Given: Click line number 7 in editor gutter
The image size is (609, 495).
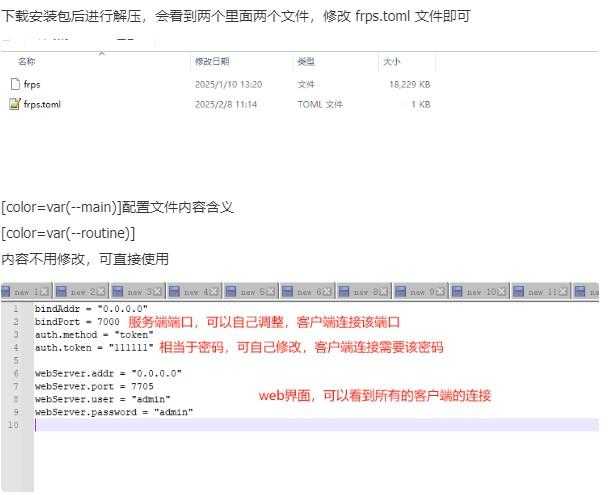Looking at the screenshot, I should [16, 385].
